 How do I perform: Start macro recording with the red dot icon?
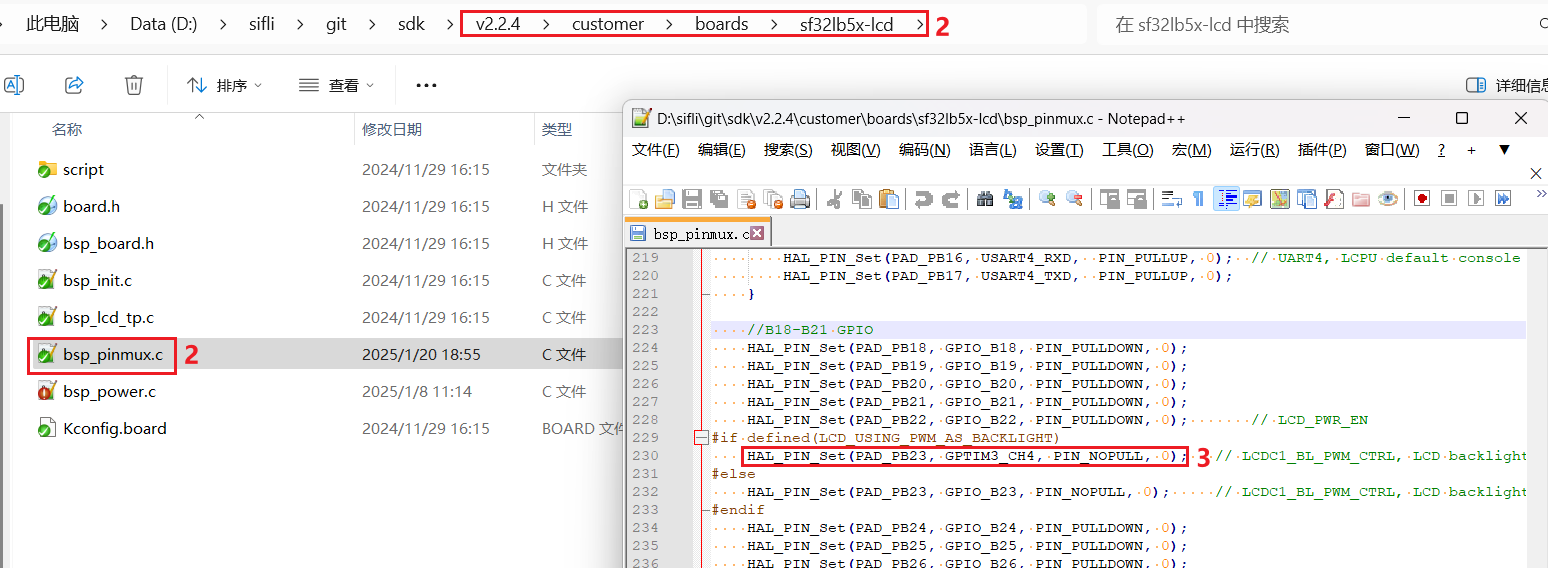pos(1422,199)
